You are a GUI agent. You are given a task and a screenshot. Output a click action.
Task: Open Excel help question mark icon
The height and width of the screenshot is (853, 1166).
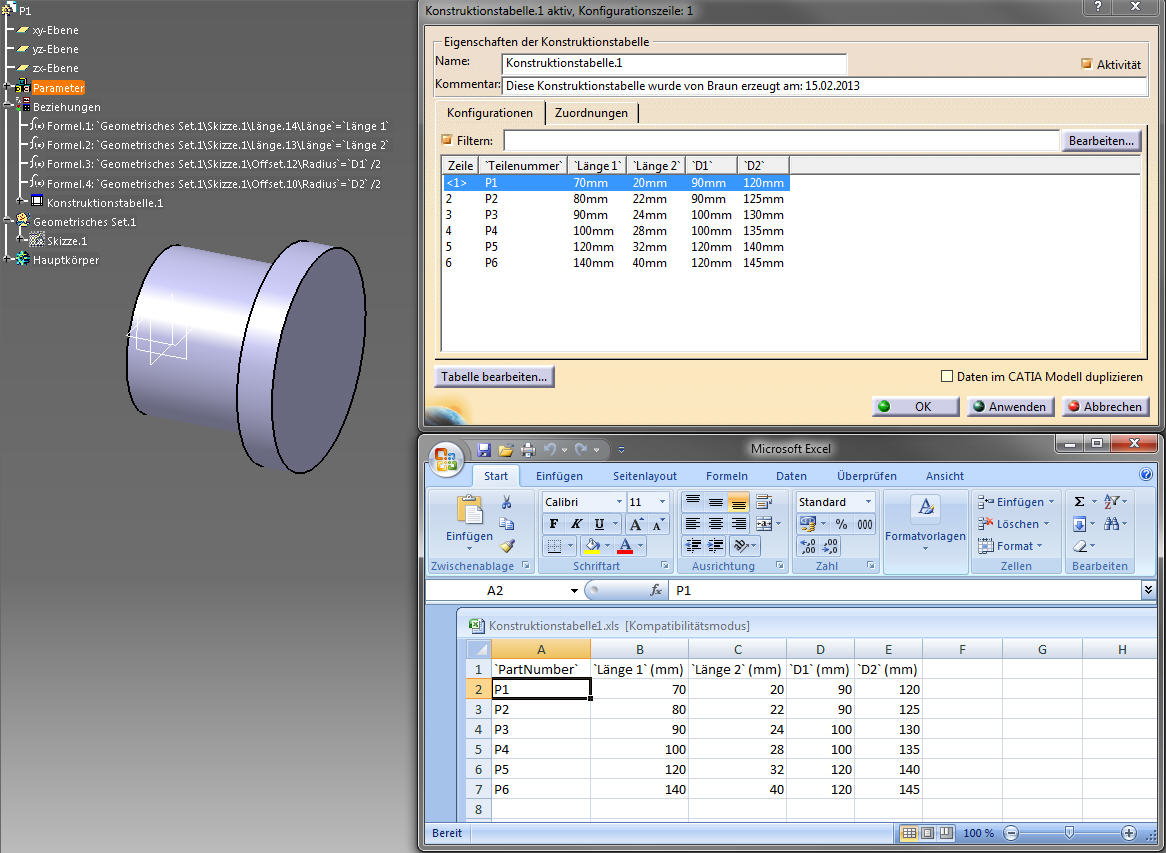1146,474
